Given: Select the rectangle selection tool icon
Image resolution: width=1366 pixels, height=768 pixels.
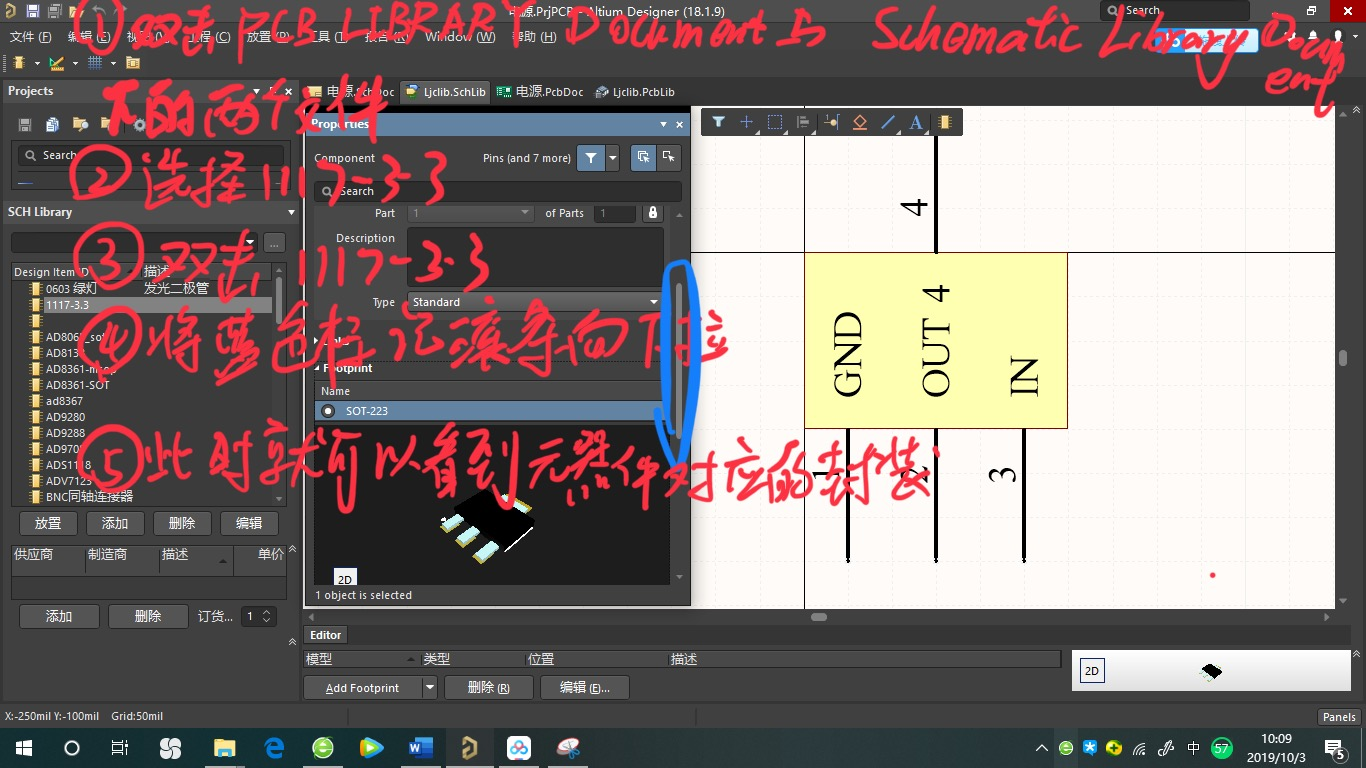Looking at the screenshot, I should coord(774,122).
